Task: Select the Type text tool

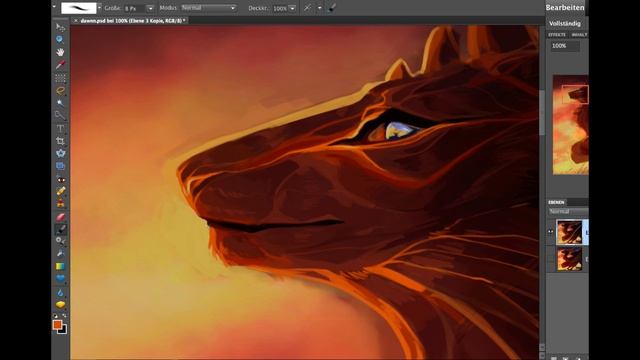Action: (60, 128)
